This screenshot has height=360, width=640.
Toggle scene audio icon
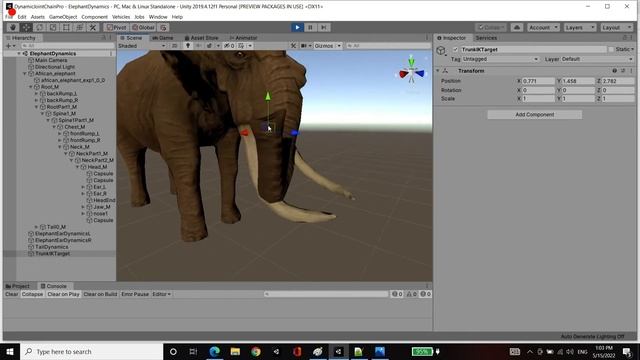tap(199, 46)
